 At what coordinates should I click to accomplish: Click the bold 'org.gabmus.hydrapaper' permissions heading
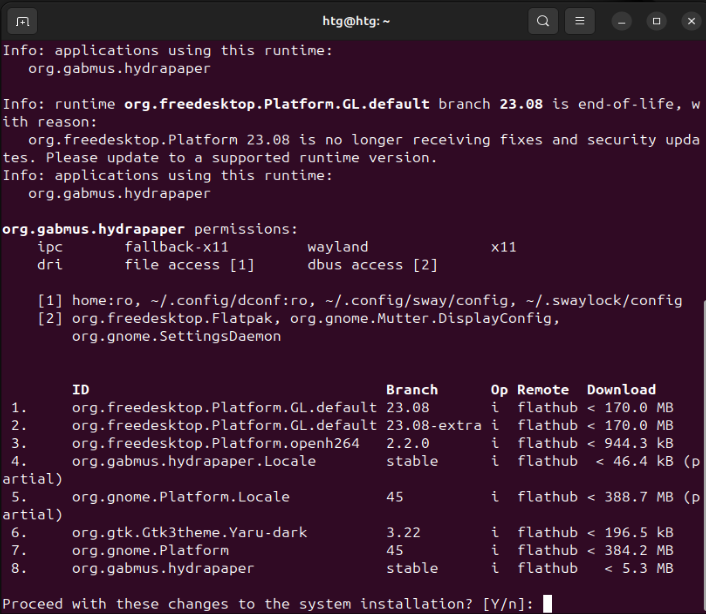[93, 229]
